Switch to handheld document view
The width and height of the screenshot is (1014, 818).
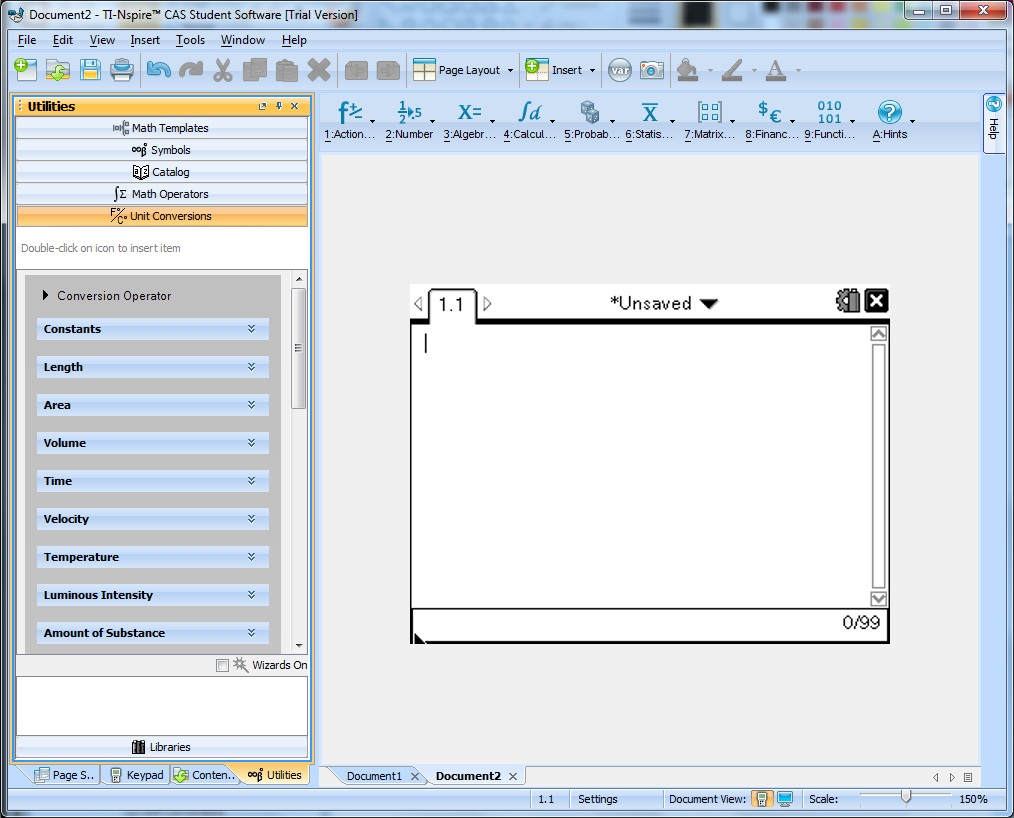762,799
